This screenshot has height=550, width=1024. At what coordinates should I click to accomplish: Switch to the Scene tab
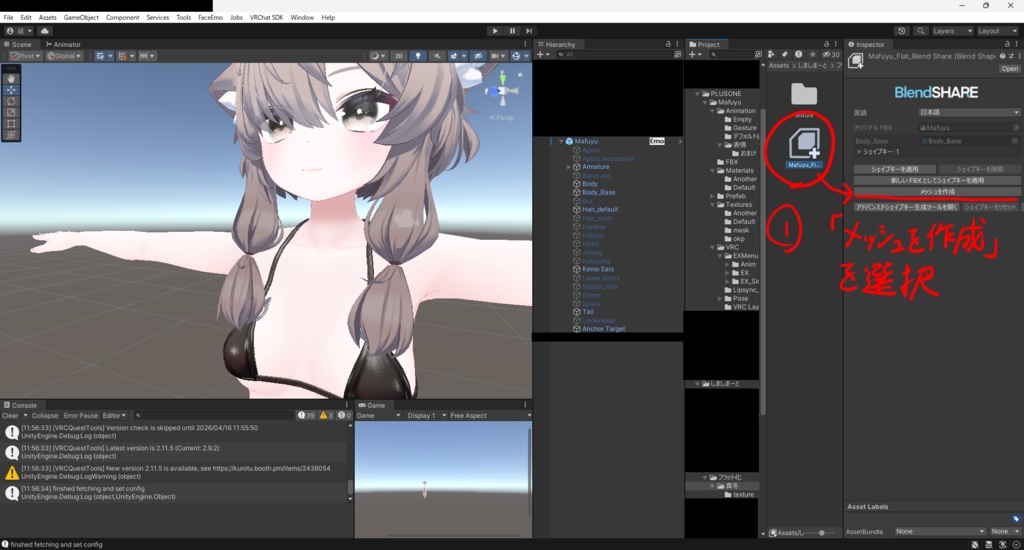[x=18, y=44]
